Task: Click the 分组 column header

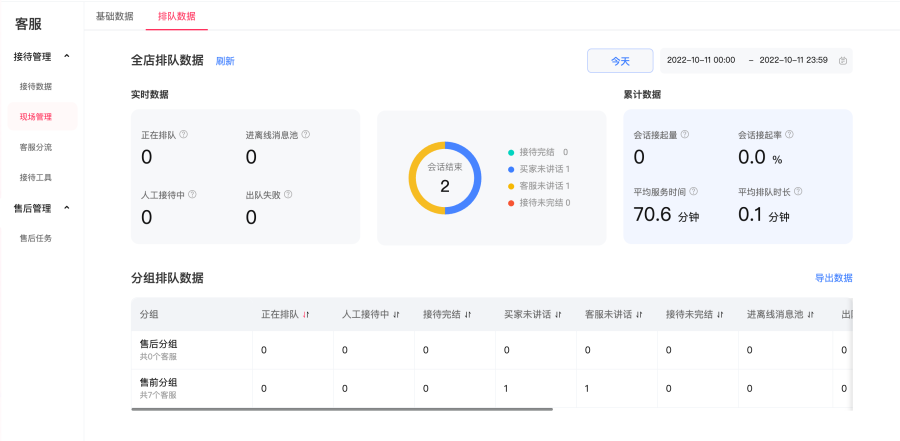Action: (x=149, y=315)
